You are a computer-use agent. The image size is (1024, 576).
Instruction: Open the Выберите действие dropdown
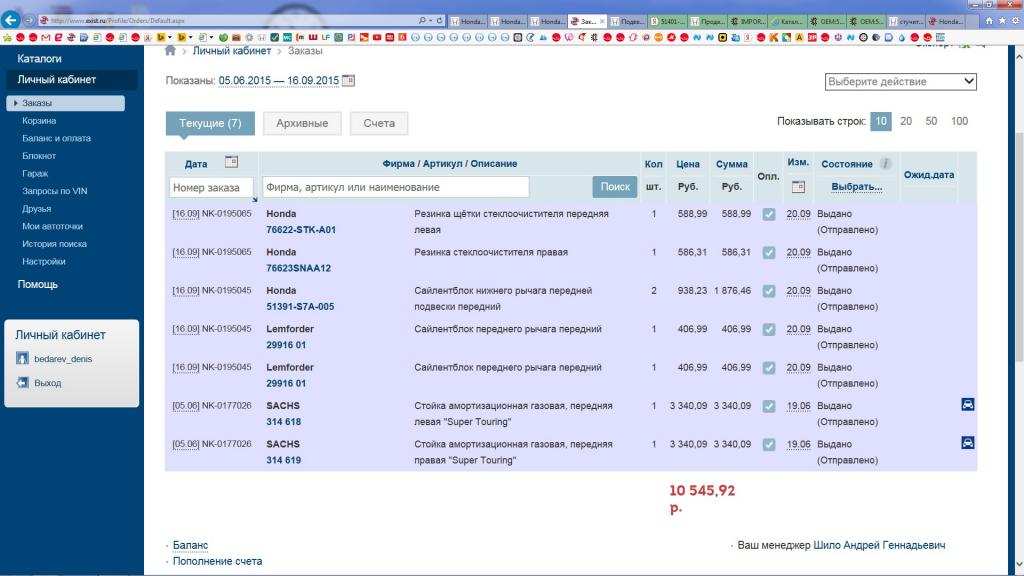click(x=900, y=82)
